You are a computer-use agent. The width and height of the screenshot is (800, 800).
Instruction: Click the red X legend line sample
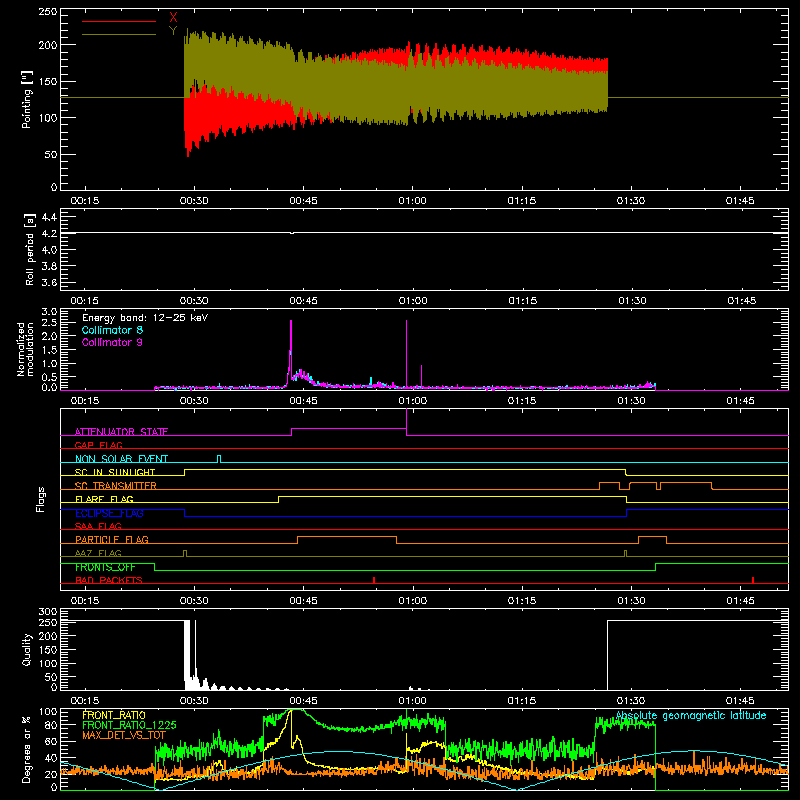[119, 21]
